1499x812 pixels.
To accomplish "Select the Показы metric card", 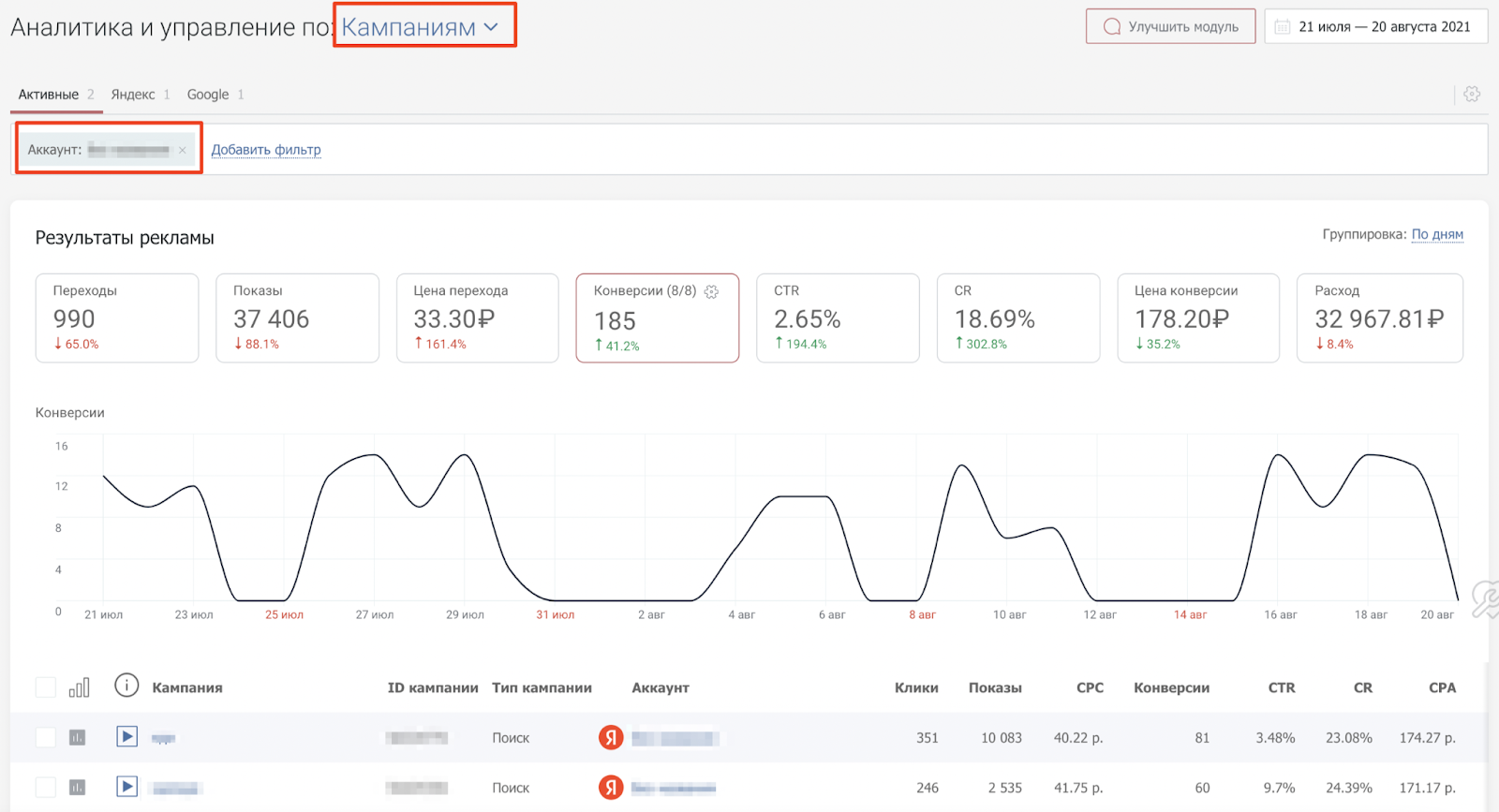I will point(297,317).
